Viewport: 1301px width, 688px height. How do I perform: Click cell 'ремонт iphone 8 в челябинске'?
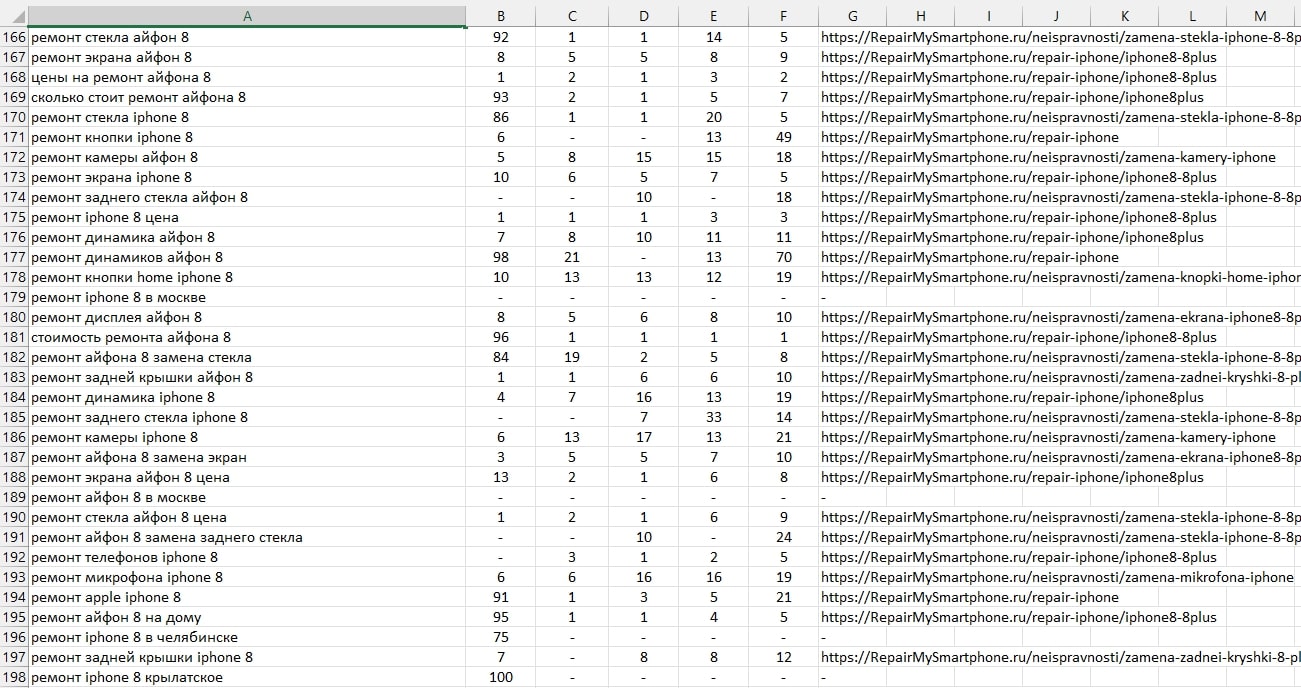point(247,637)
